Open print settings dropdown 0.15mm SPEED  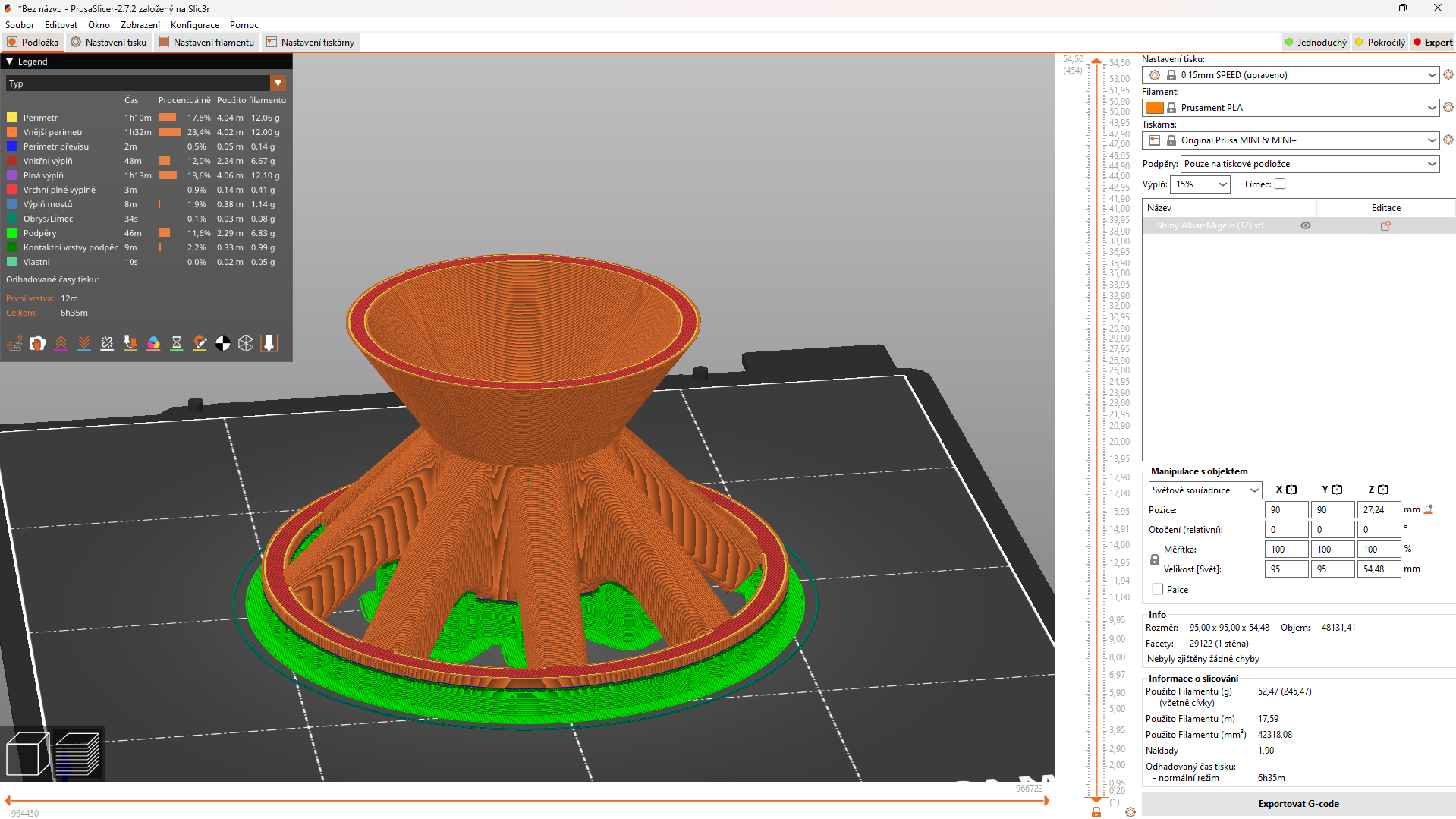click(1291, 75)
